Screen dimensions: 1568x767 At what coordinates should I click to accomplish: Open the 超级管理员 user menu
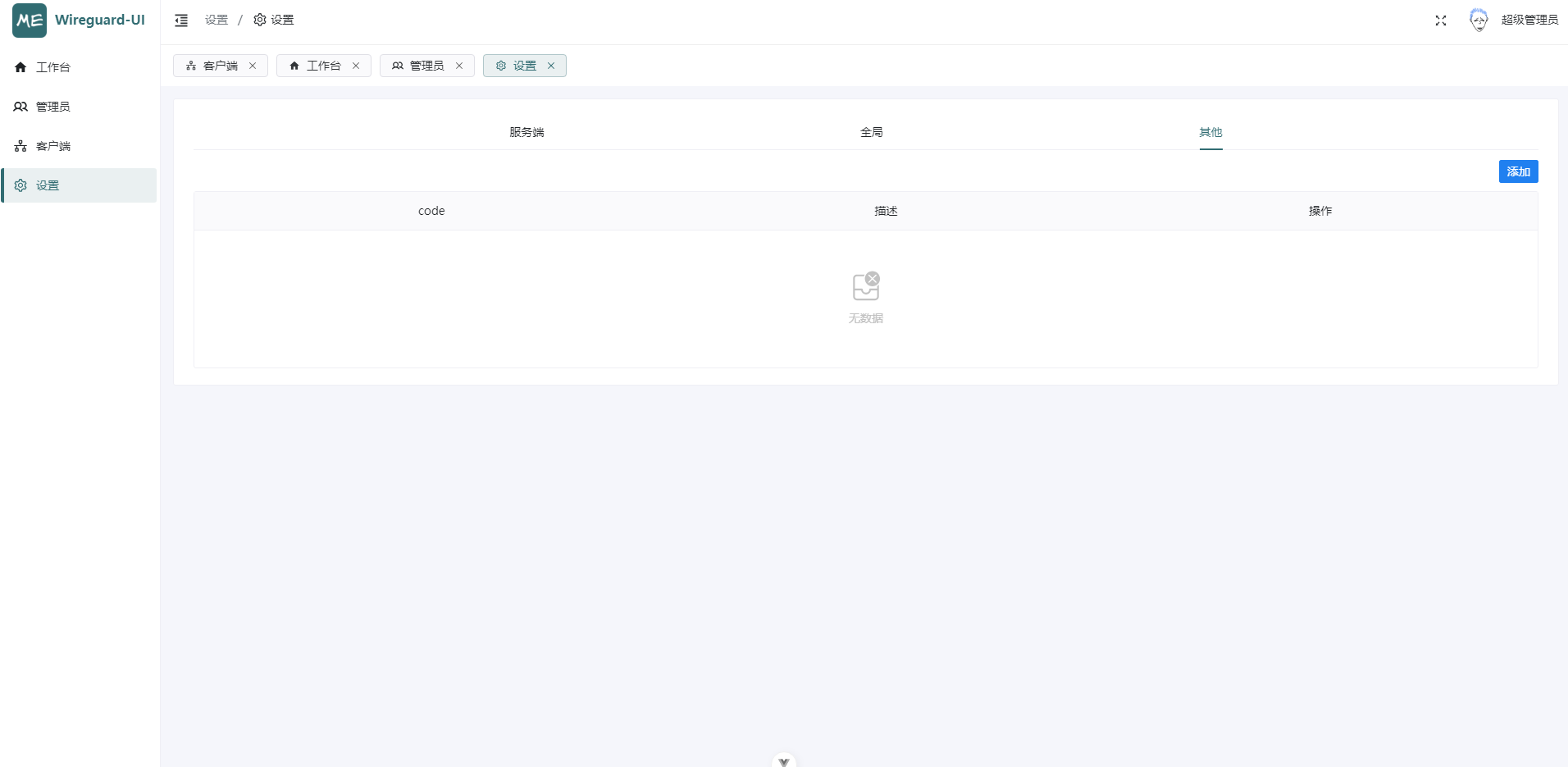pos(1529,21)
